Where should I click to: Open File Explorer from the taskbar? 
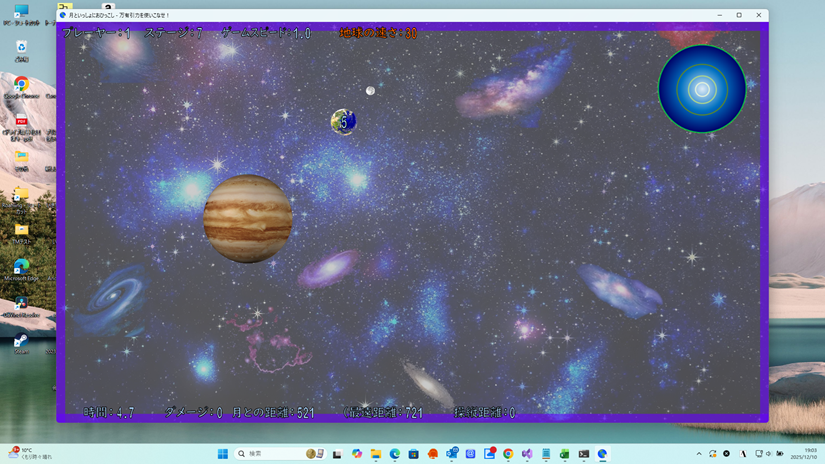click(376, 454)
